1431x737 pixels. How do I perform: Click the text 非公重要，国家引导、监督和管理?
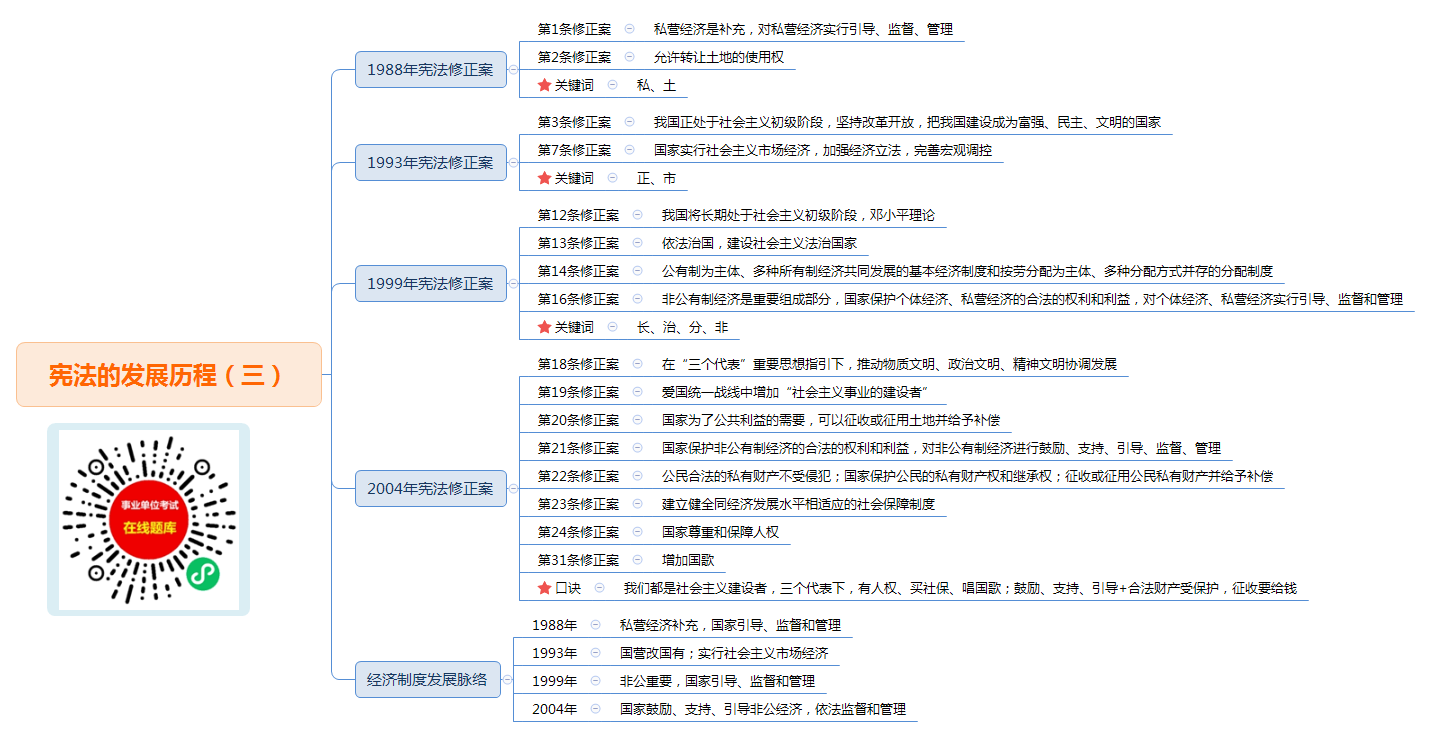click(717, 681)
